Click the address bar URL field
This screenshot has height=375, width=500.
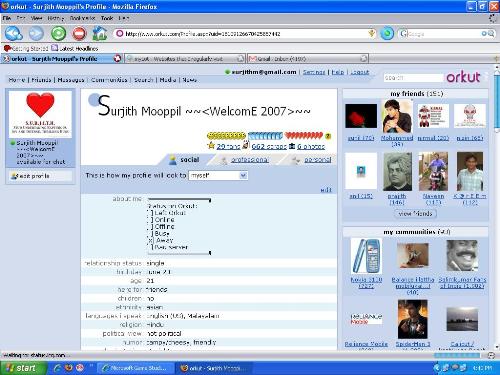pos(245,34)
